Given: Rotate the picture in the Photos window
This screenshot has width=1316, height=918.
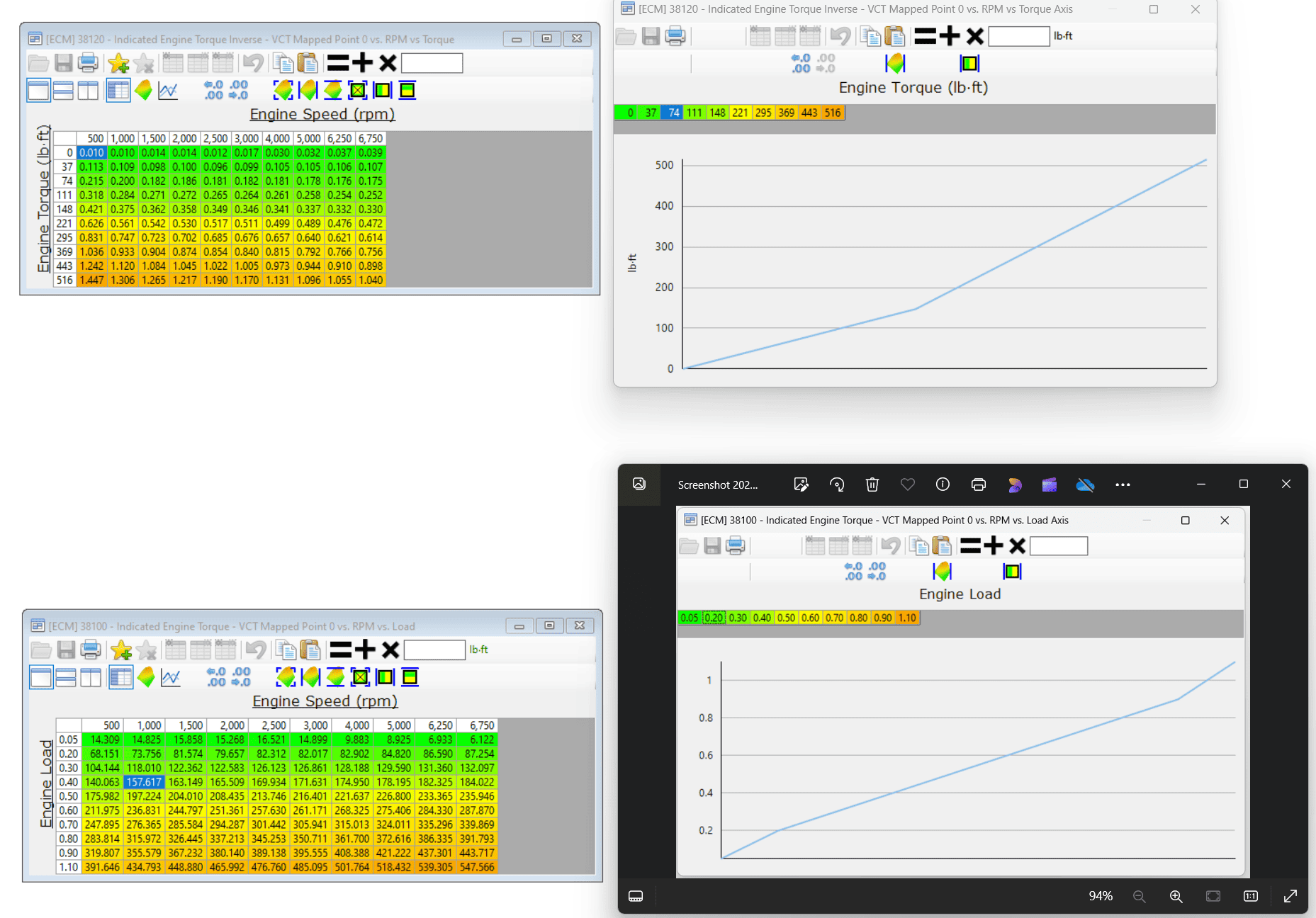Looking at the screenshot, I should tap(837, 484).
